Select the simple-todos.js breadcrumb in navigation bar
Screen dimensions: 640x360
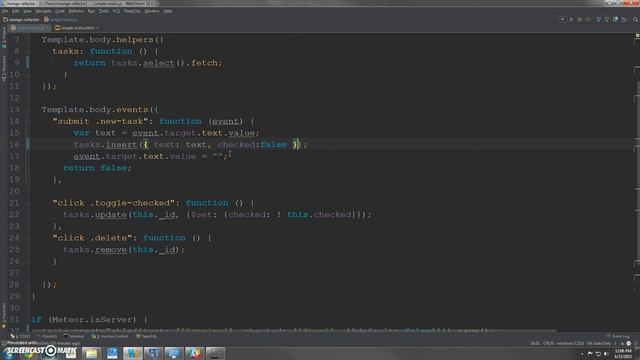point(60,19)
